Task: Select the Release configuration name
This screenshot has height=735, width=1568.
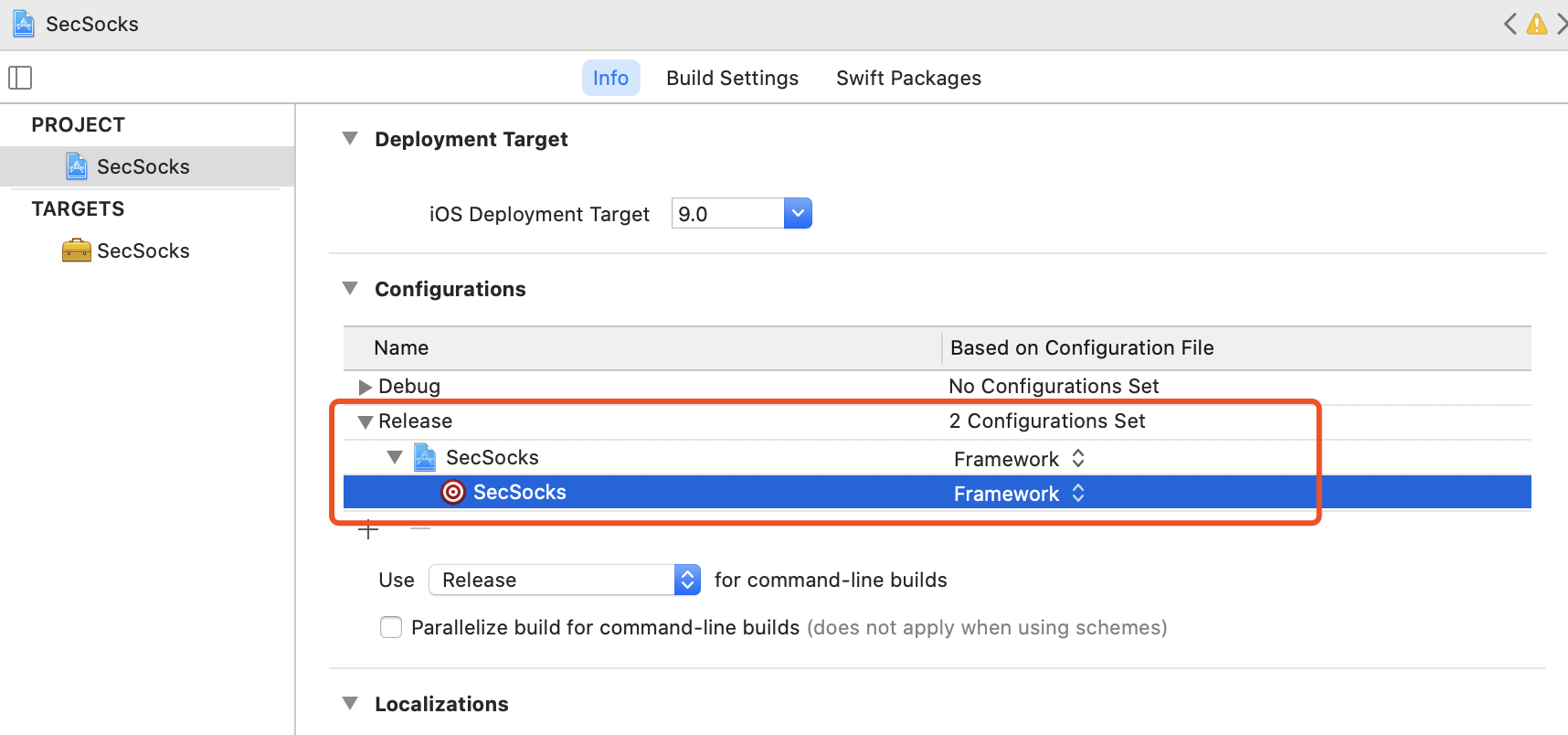Action: coord(416,421)
